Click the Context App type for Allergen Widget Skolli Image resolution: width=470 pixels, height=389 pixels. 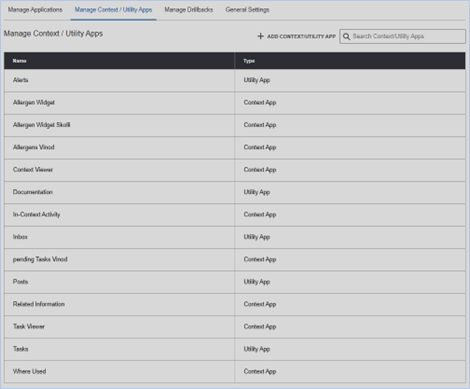260,125
